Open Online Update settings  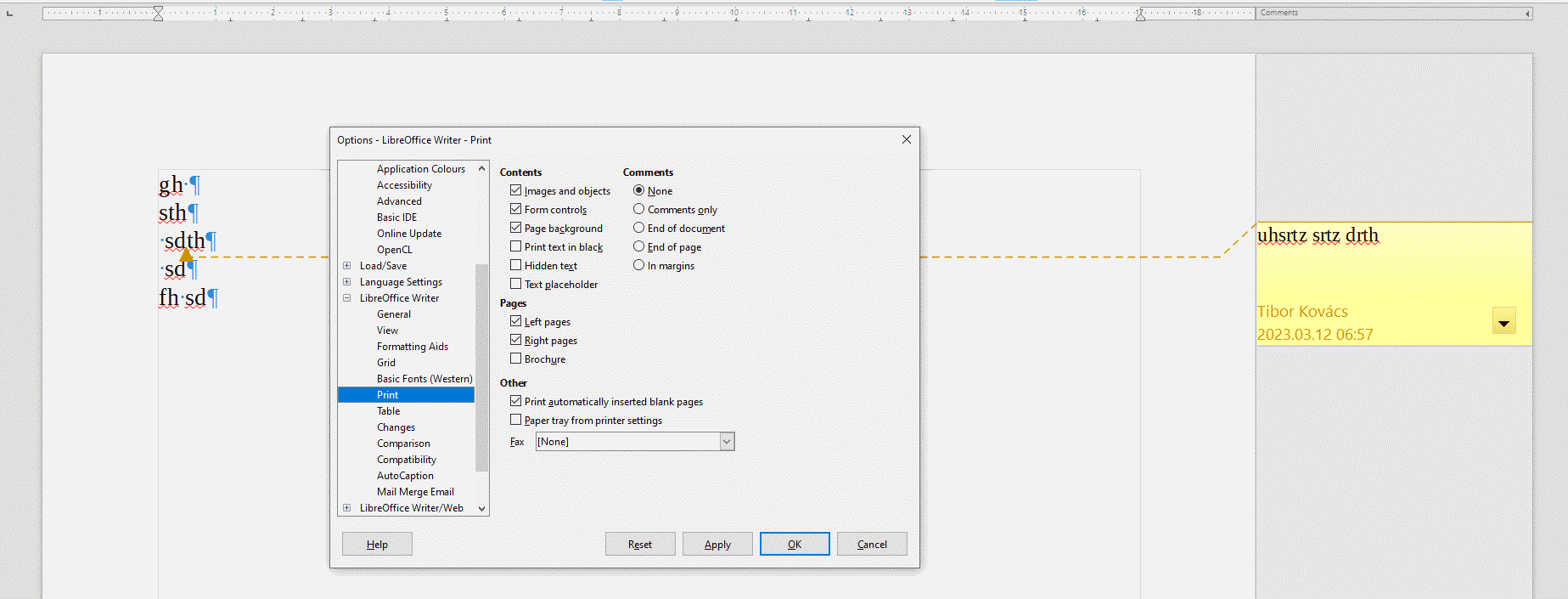tap(409, 234)
